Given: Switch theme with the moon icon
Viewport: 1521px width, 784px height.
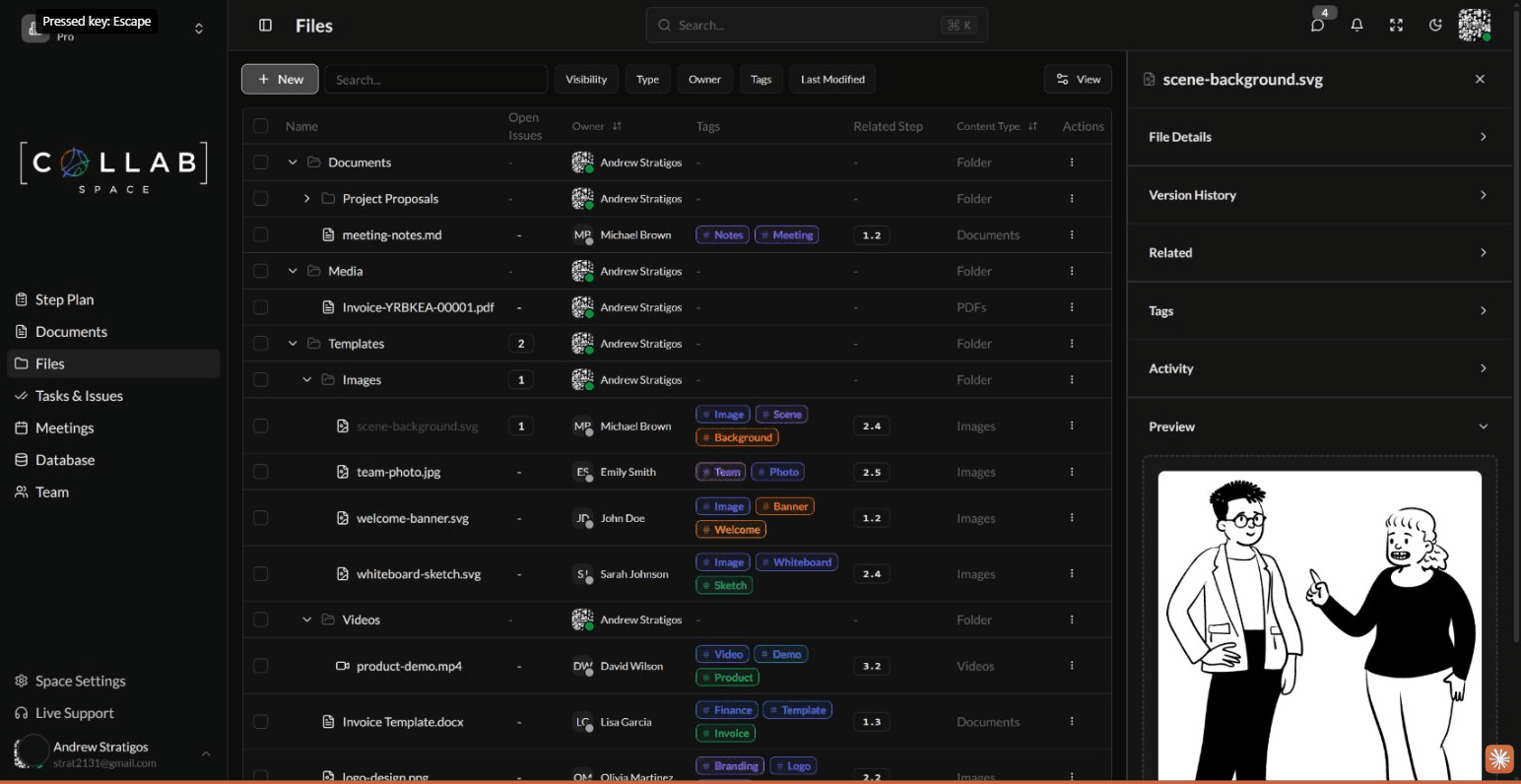Looking at the screenshot, I should tap(1435, 25).
